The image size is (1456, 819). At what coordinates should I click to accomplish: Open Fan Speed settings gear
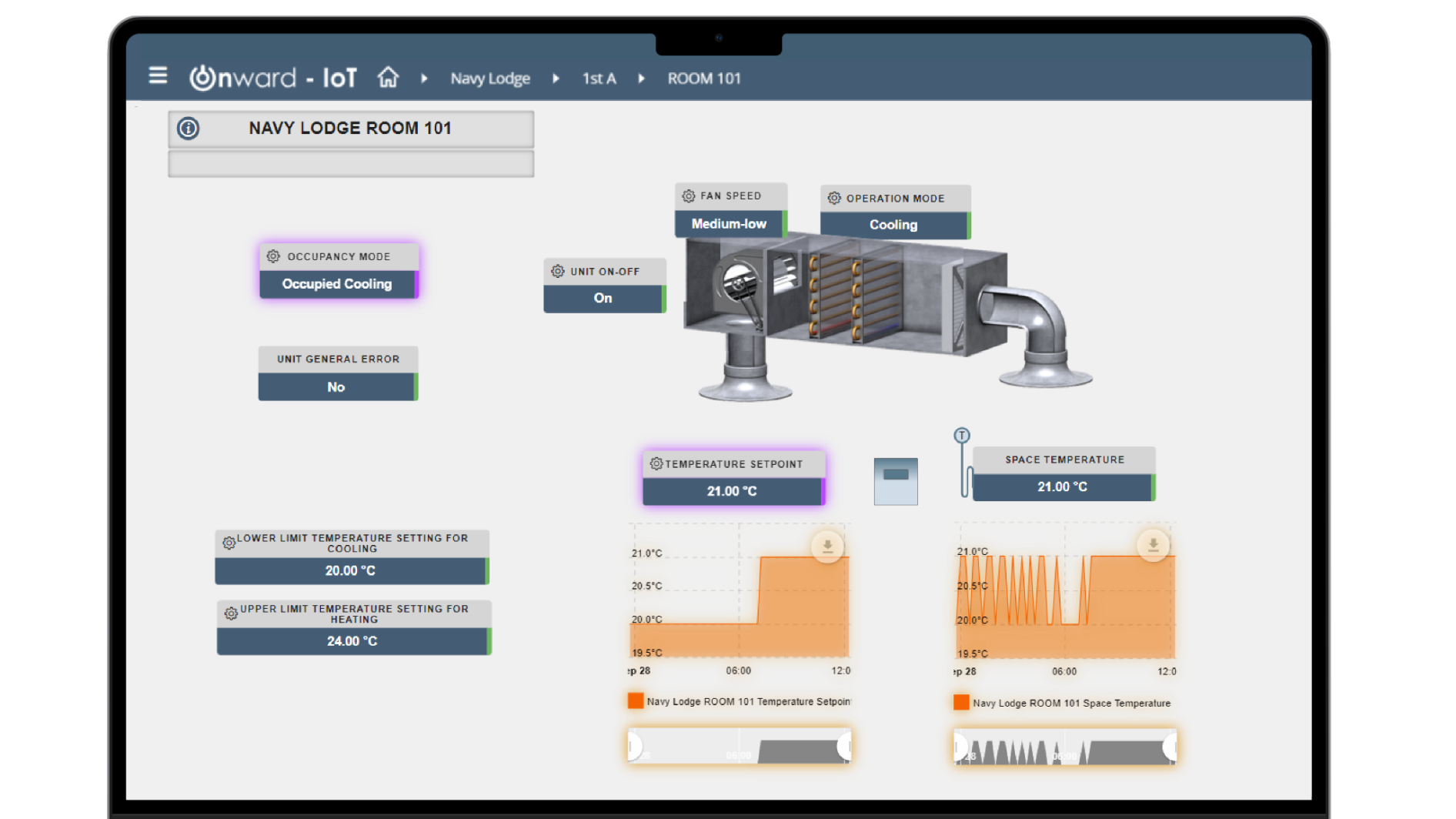click(x=689, y=196)
